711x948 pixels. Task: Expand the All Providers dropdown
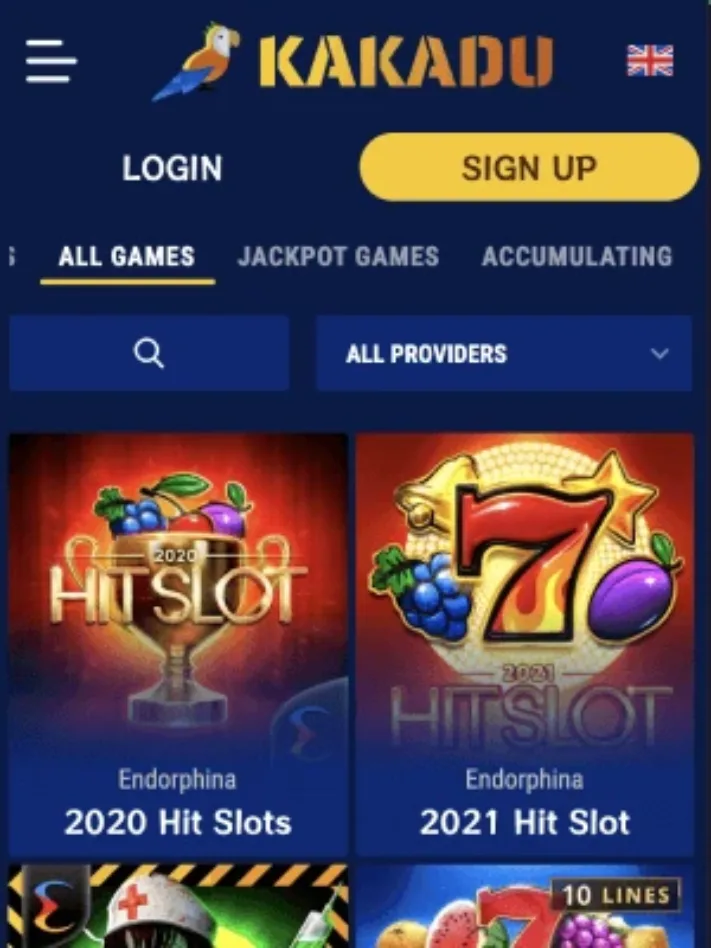pyautogui.click(x=504, y=353)
